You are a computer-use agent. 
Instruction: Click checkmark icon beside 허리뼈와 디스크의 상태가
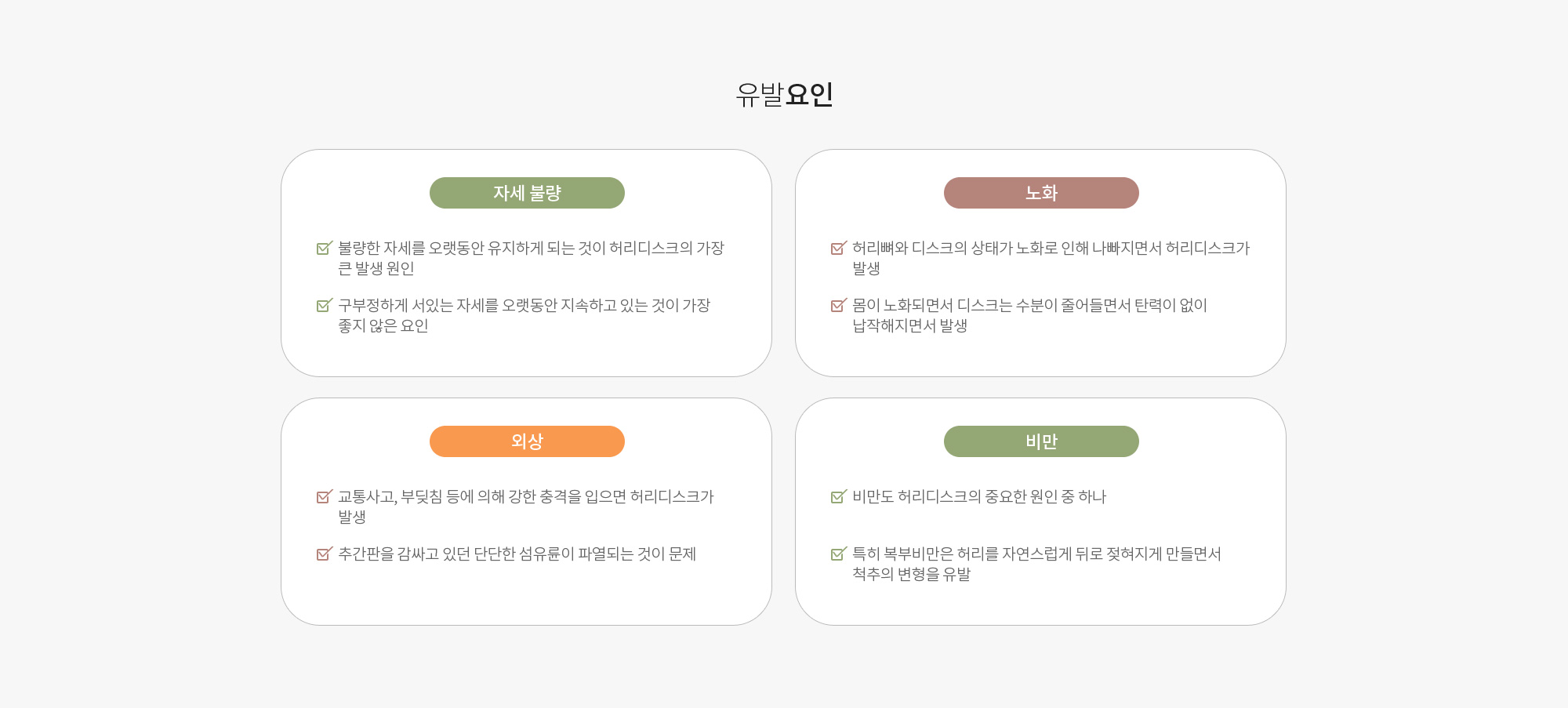[839, 248]
